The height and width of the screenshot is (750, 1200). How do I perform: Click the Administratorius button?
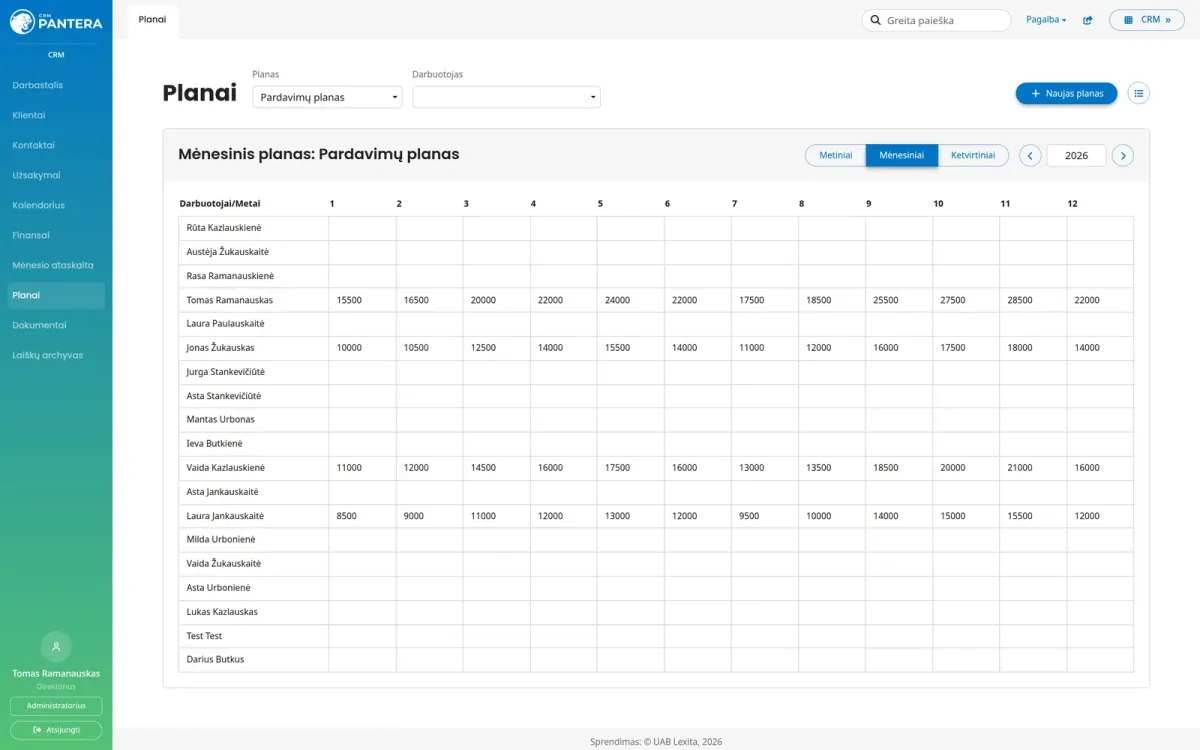(x=56, y=706)
